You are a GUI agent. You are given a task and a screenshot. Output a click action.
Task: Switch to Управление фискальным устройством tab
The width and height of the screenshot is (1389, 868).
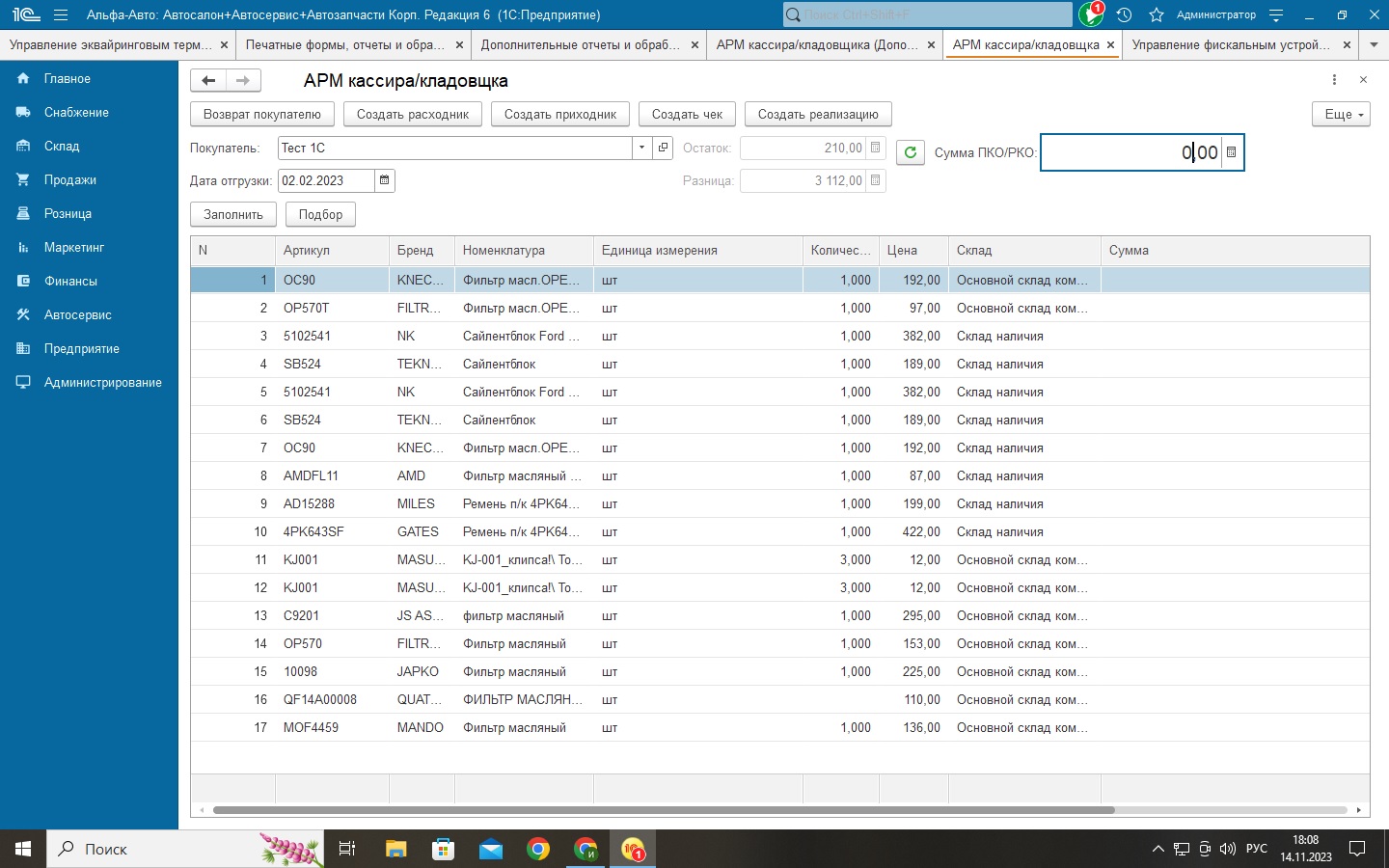pyautogui.click(x=1230, y=44)
